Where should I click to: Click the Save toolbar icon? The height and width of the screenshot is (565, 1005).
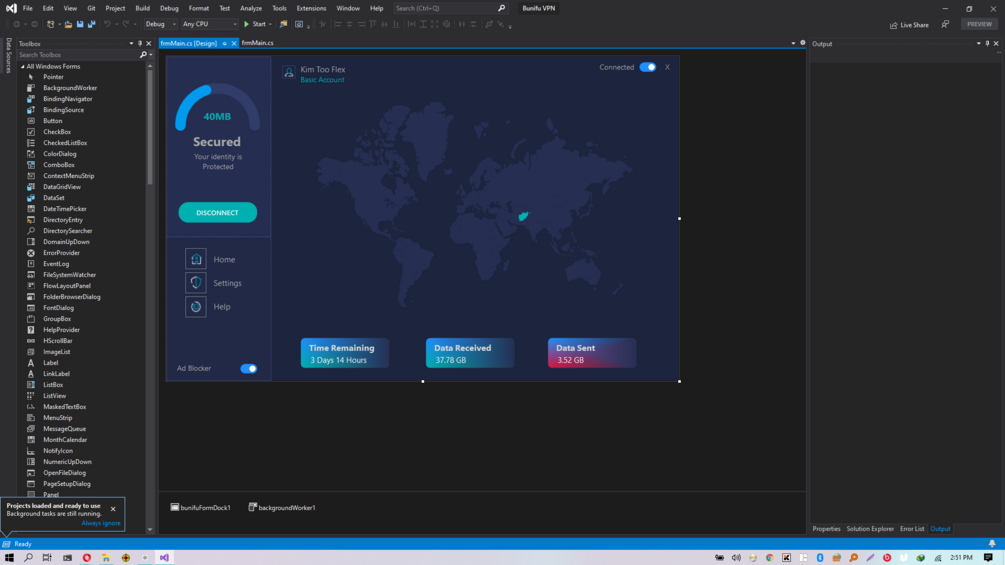coord(80,24)
